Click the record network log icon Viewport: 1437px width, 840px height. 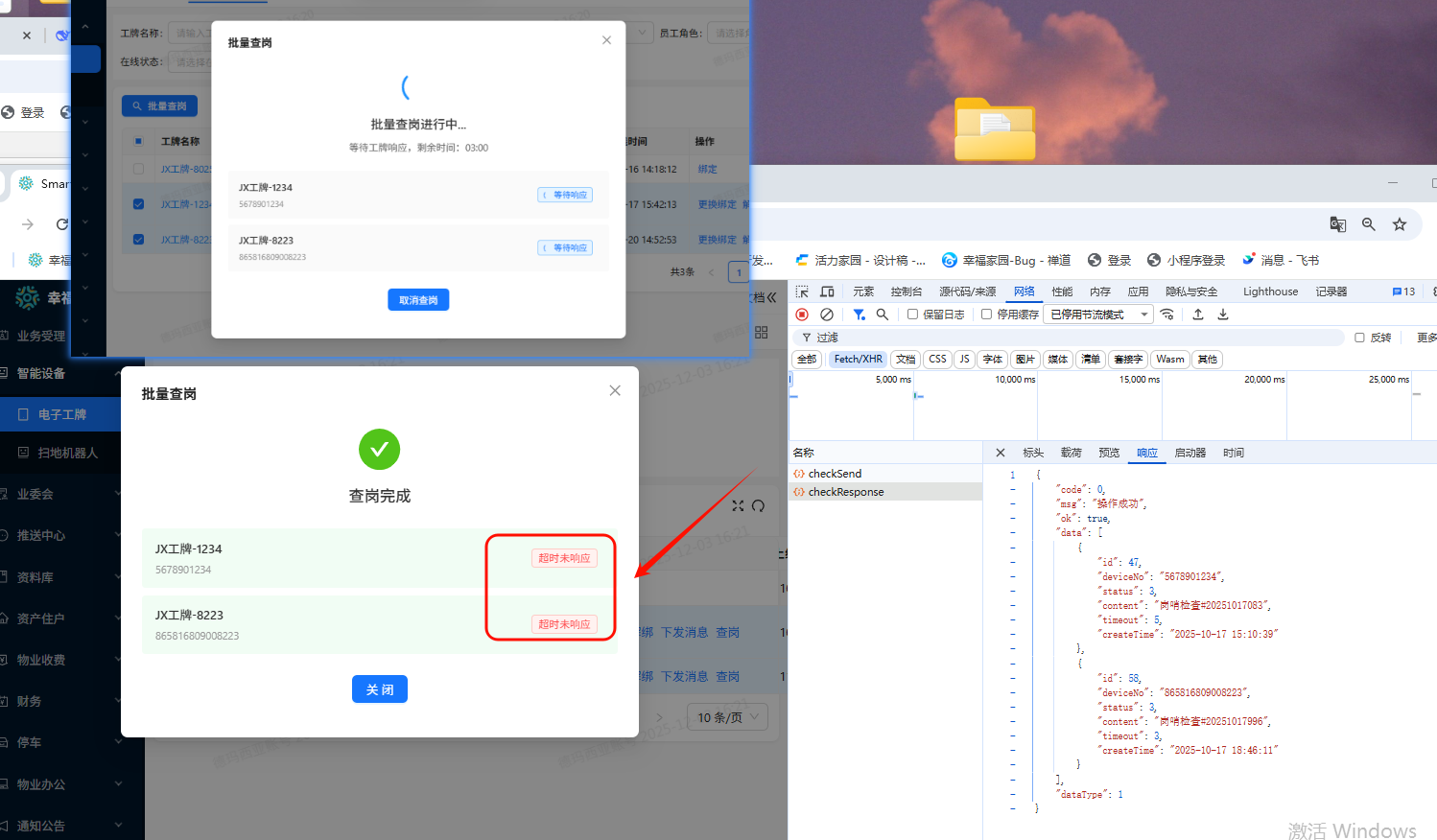pos(802,315)
